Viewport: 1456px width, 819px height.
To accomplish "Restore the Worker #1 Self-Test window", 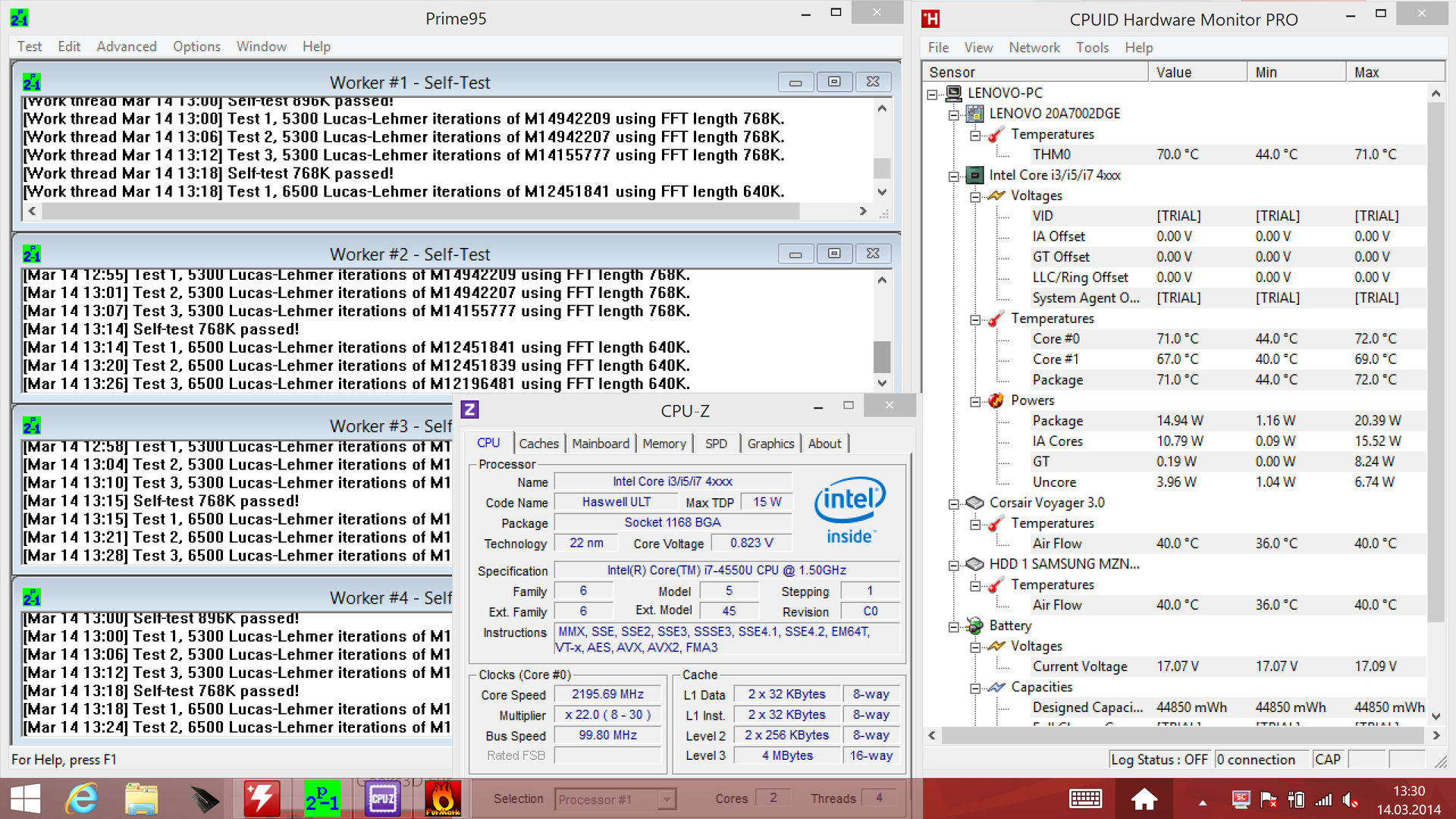I will pyautogui.click(x=833, y=82).
